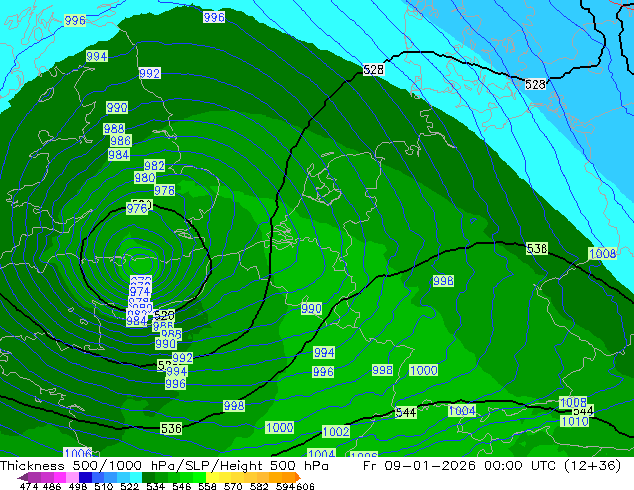Click the dark green swatch above legend value 534
Screen dimensions: 634x490
pyautogui.click(x=148, y=477)
